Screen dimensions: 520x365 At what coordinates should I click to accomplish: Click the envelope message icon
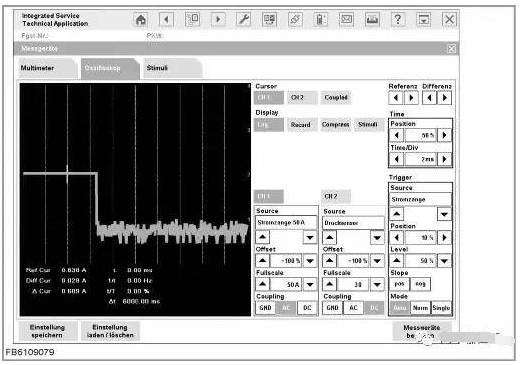347,20
